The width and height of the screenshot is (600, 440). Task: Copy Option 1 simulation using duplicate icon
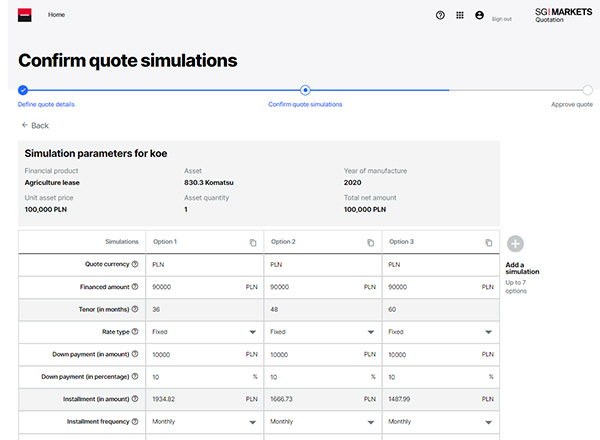(x=252, y=243)
